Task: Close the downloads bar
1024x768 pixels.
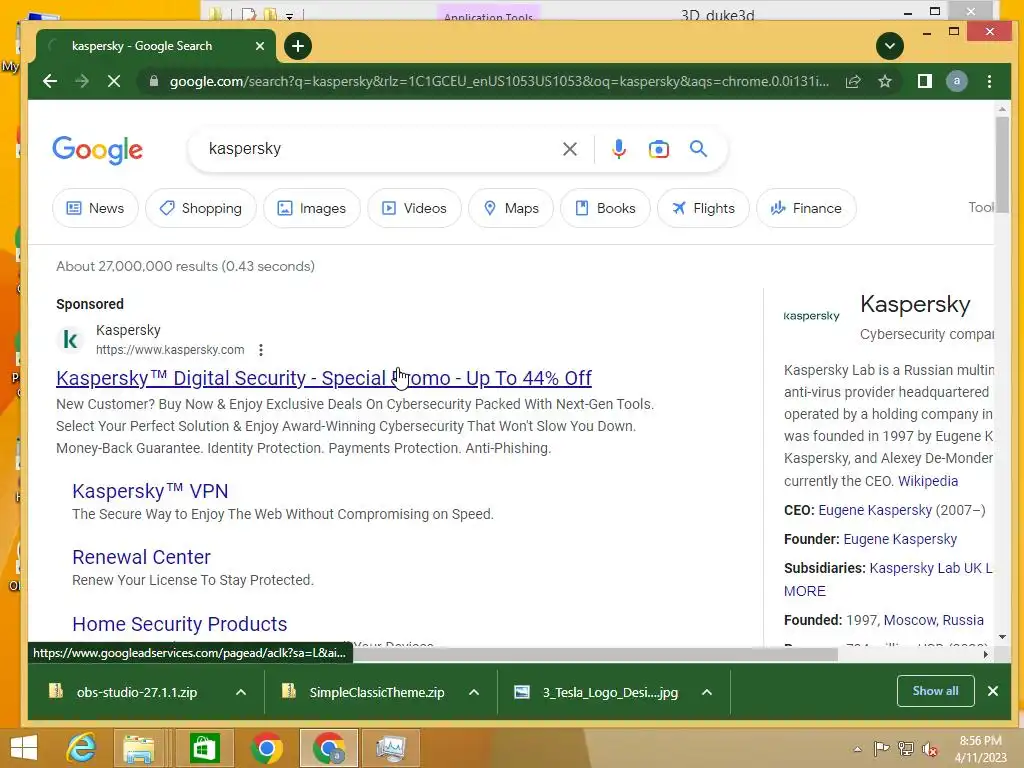Action: pos(993,691)
